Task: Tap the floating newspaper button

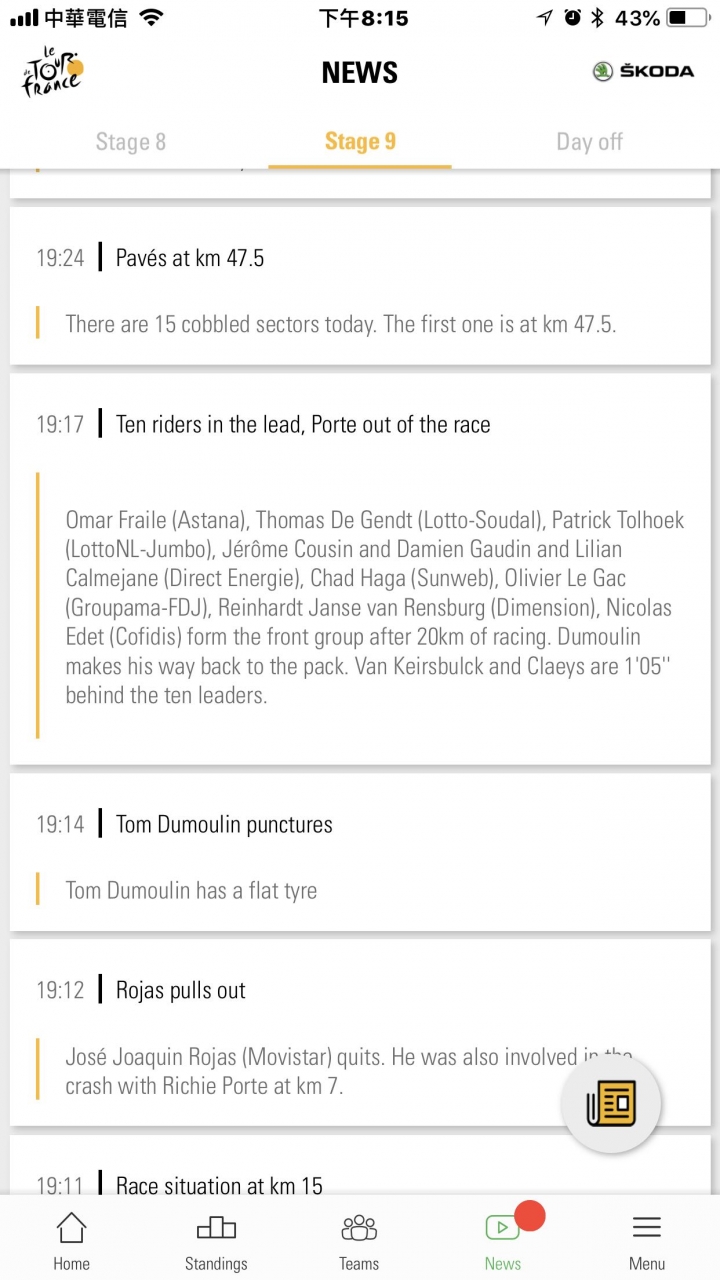Action: pos(611,1104)
